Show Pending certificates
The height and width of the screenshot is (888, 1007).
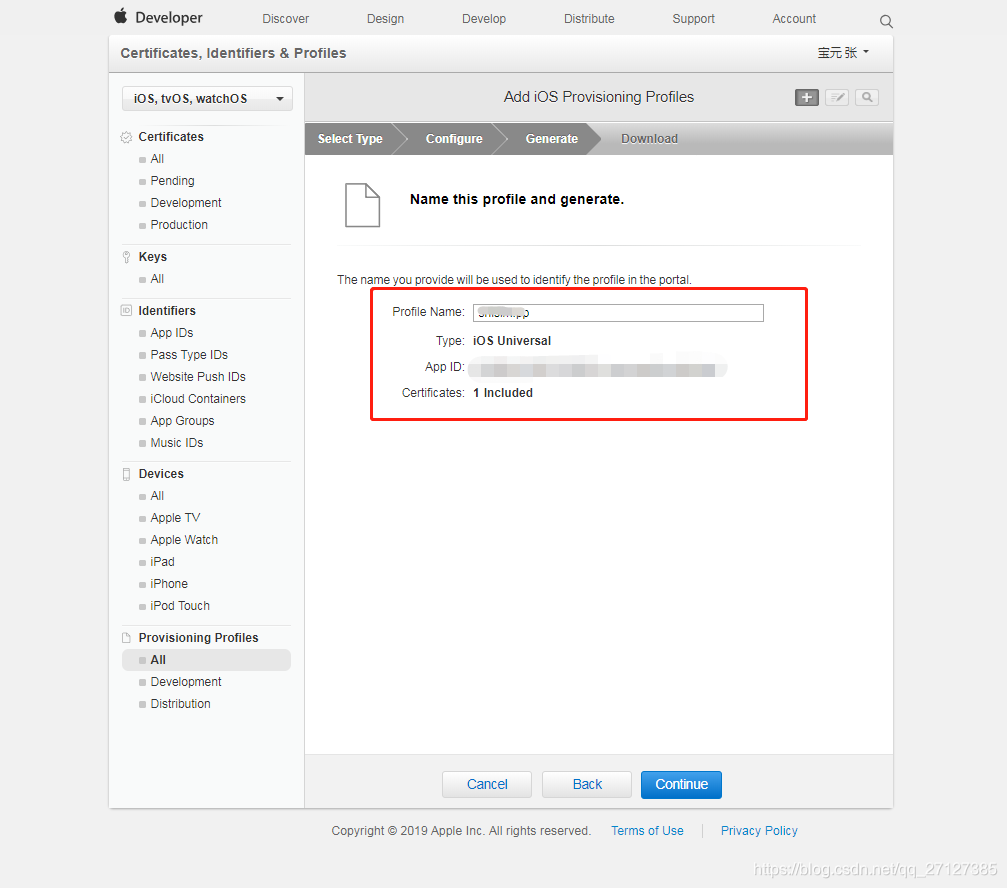click(172, 181)
